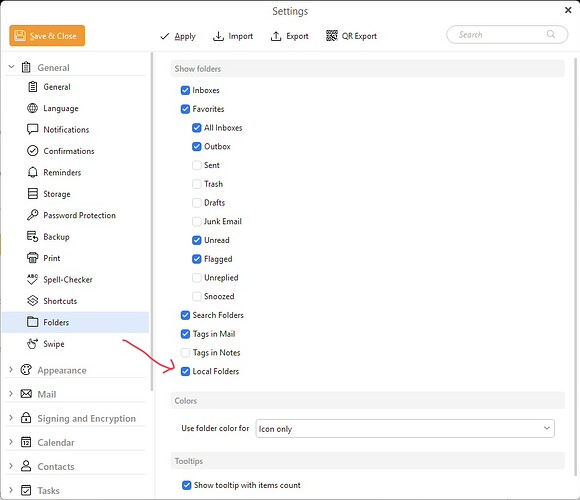Open Password Protection key icon
Image resolution: width=580 pixels, height=500 pixels.
click(x=33, y=215)
